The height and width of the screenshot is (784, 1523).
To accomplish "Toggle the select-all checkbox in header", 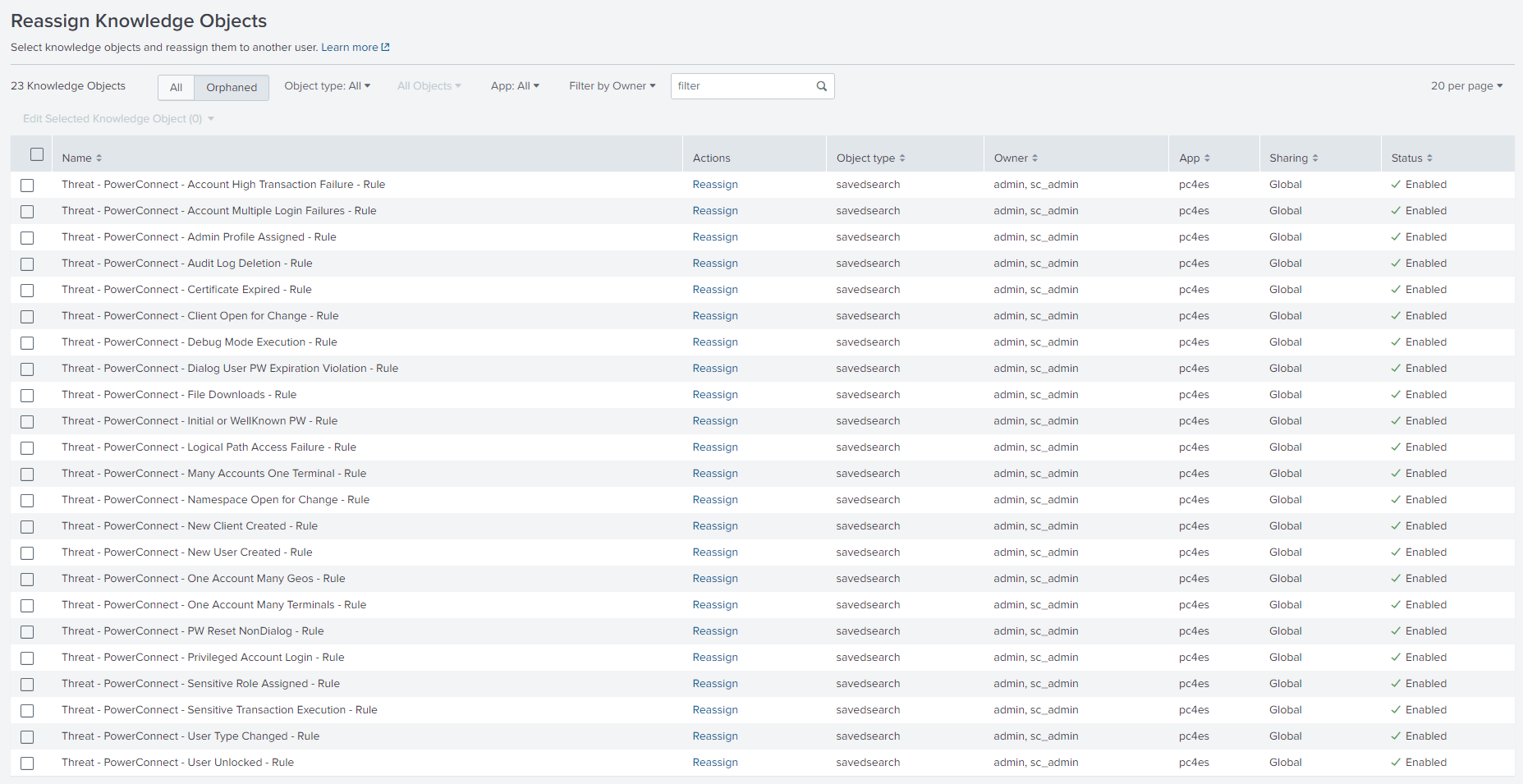I will coord(37,154).
